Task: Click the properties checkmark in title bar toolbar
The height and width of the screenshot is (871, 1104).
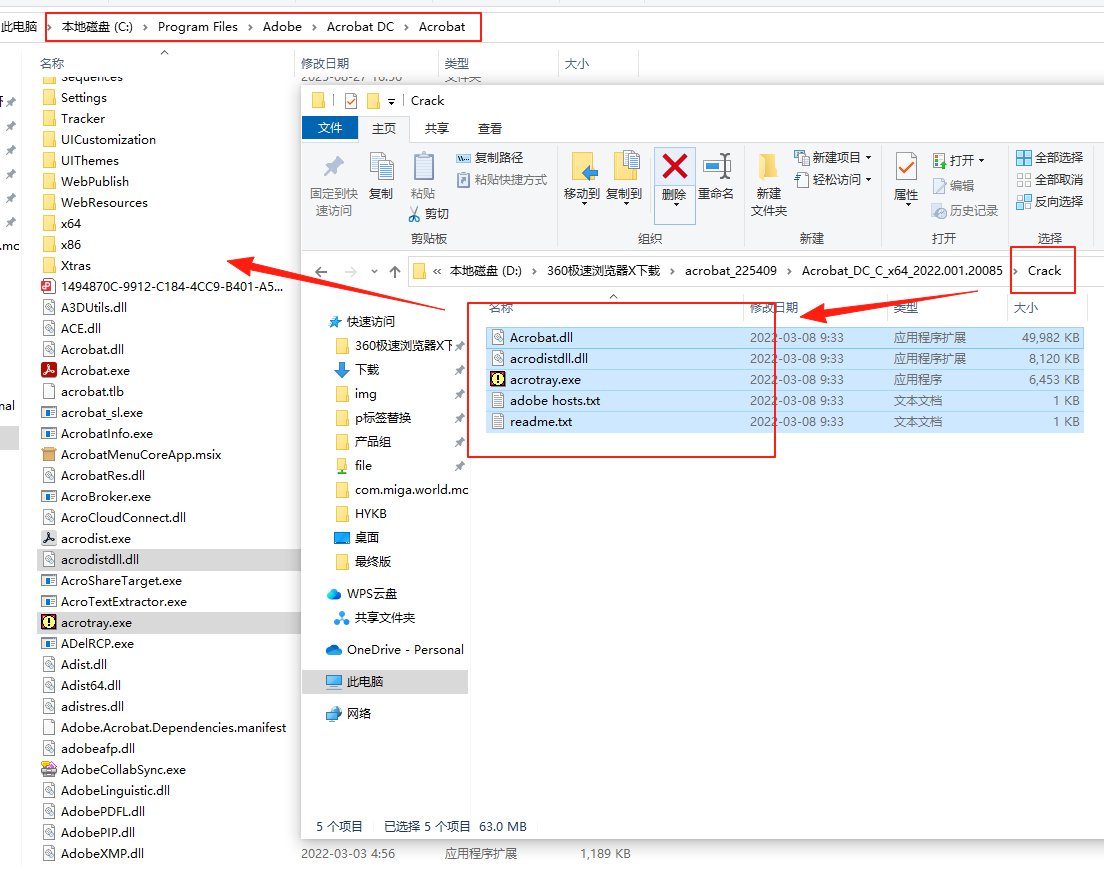Action: point(351,101)
